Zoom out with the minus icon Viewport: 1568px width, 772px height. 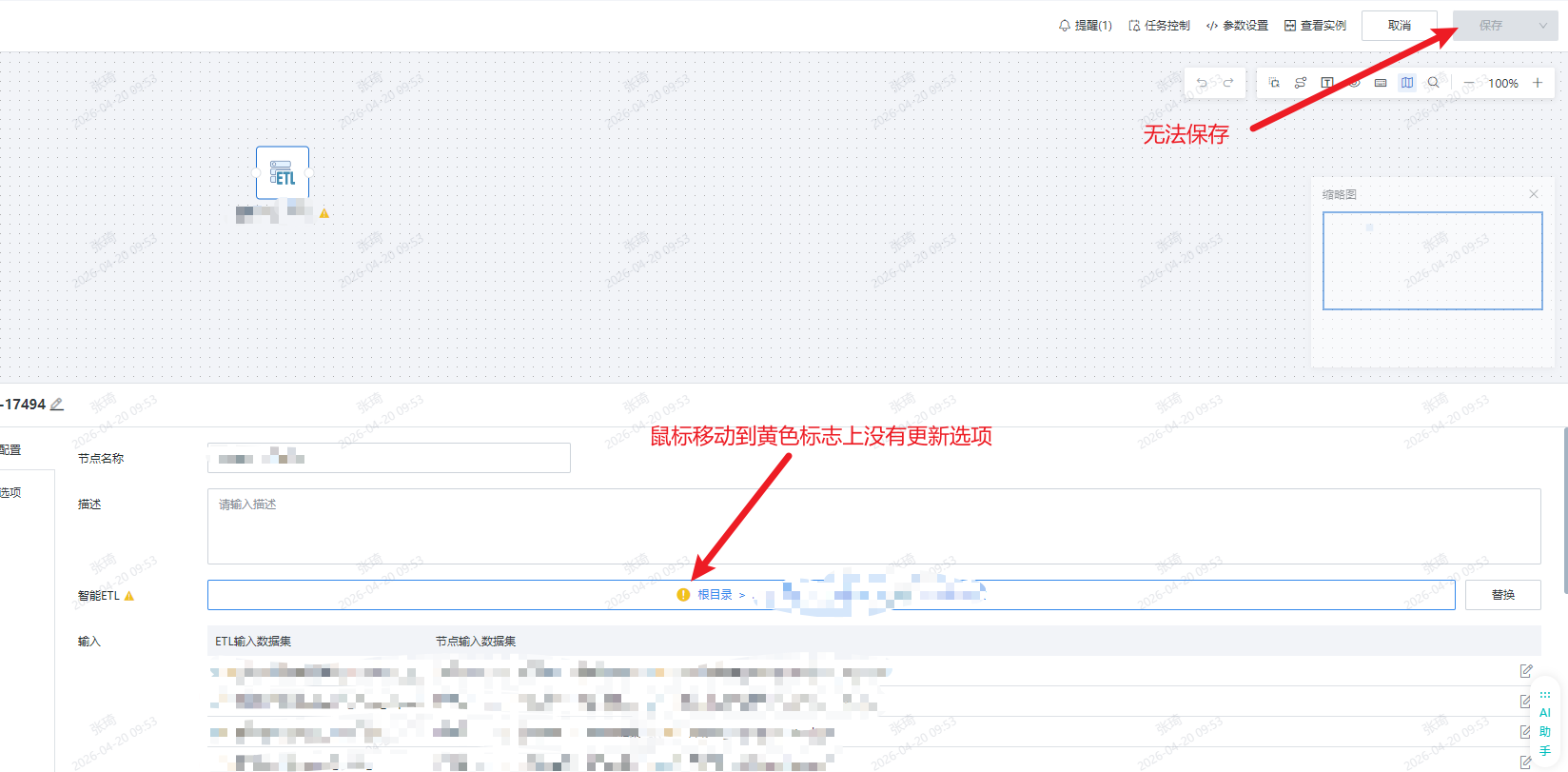point(1469,83)
